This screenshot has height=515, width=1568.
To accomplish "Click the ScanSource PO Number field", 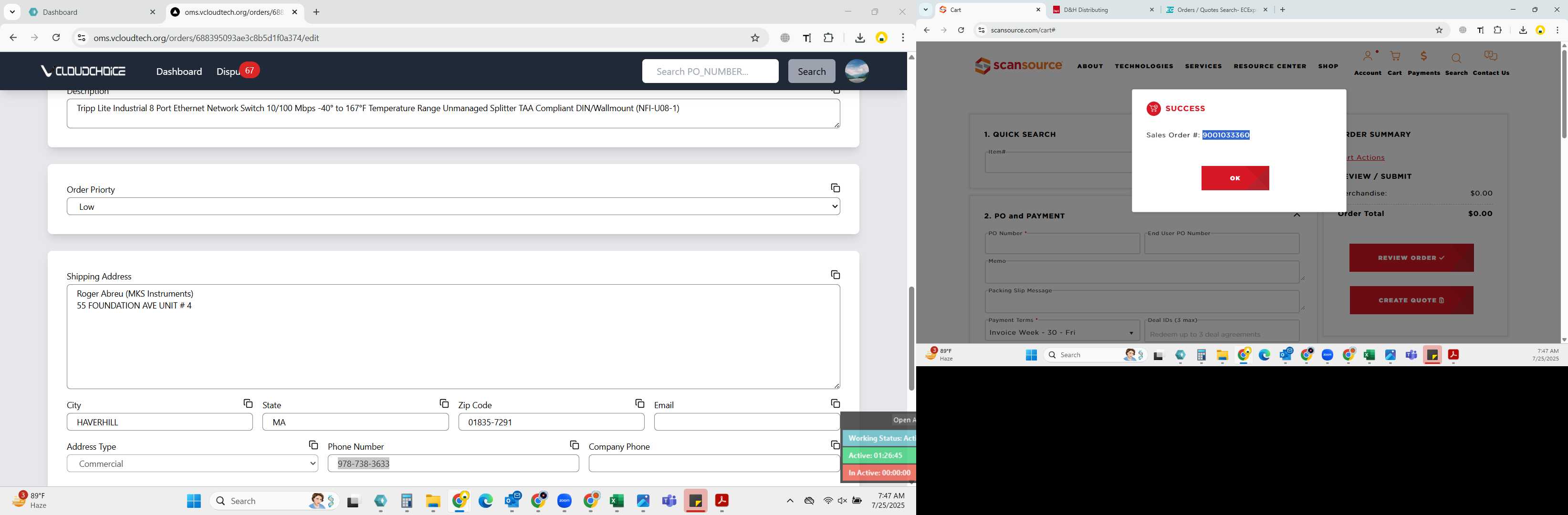I will point(1062,244).
